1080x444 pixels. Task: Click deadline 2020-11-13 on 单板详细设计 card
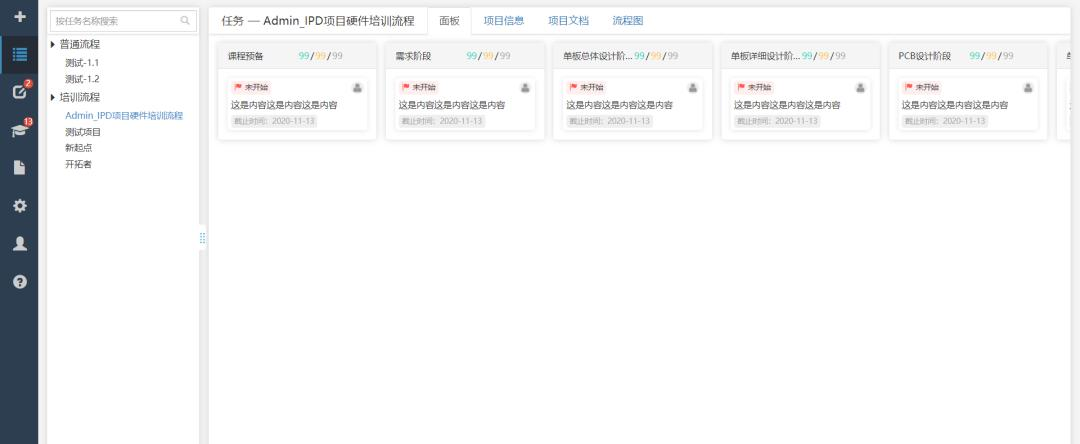[777, 121]
